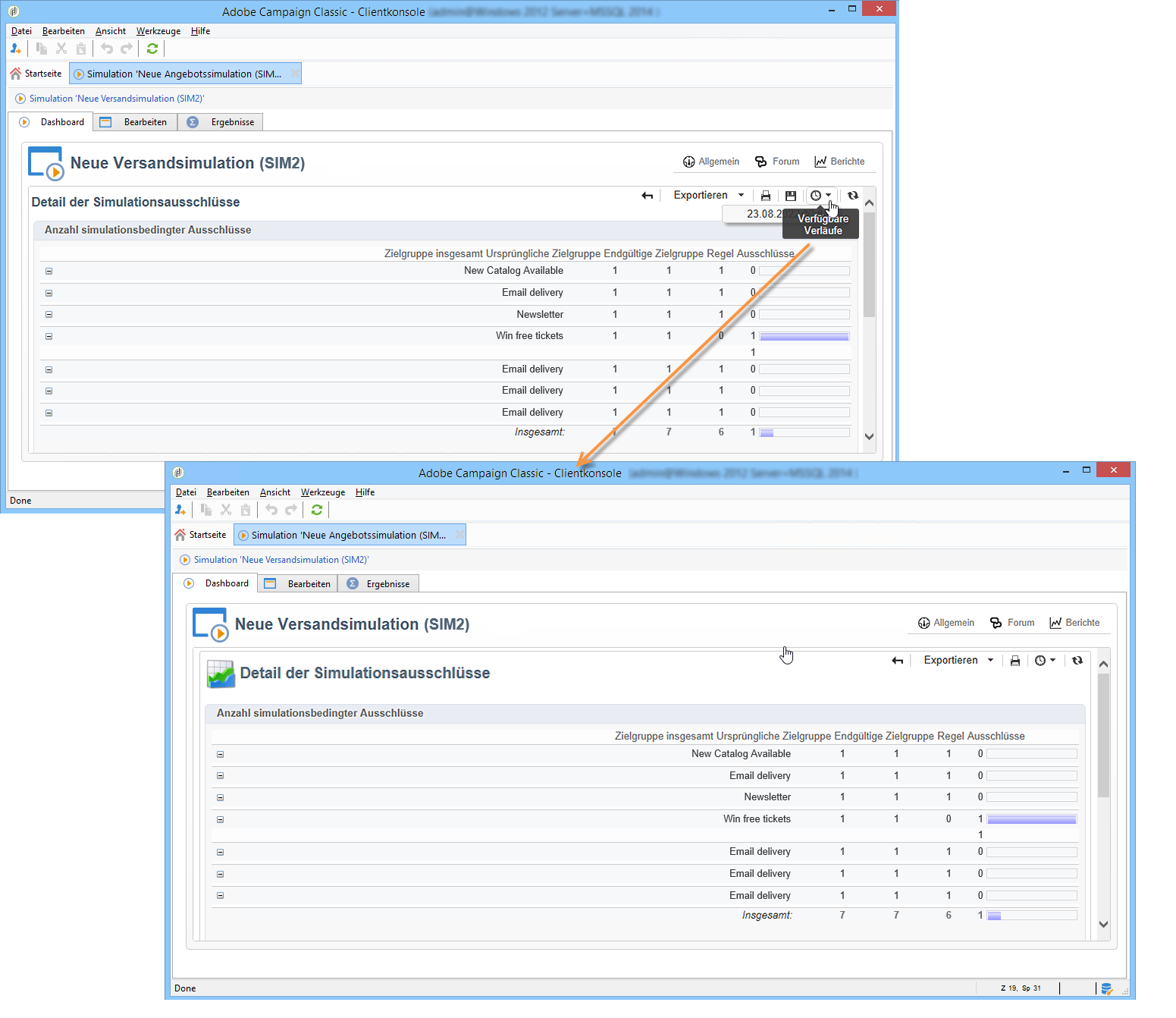Open the Allgemein link in the front window

coord(946,623)
